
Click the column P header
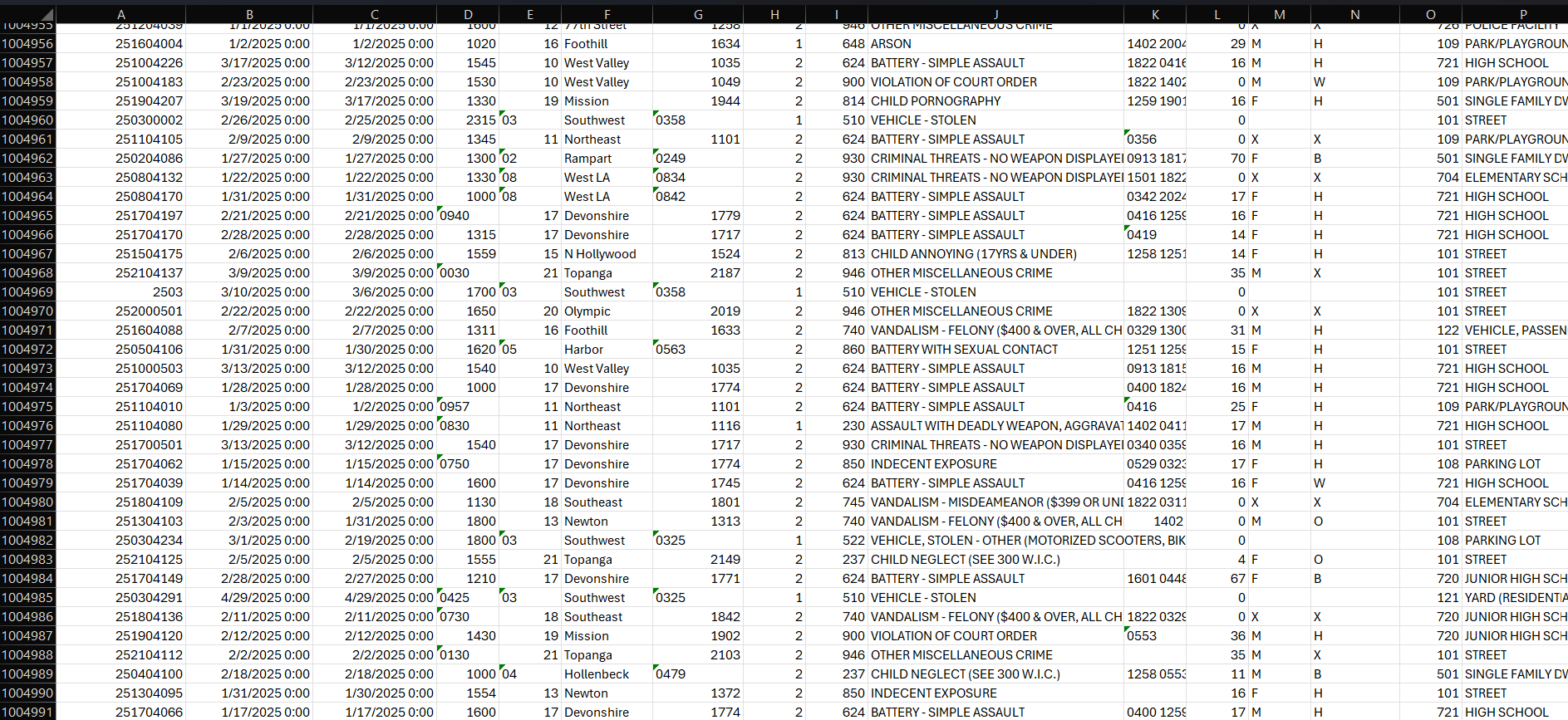[1522, 14]
